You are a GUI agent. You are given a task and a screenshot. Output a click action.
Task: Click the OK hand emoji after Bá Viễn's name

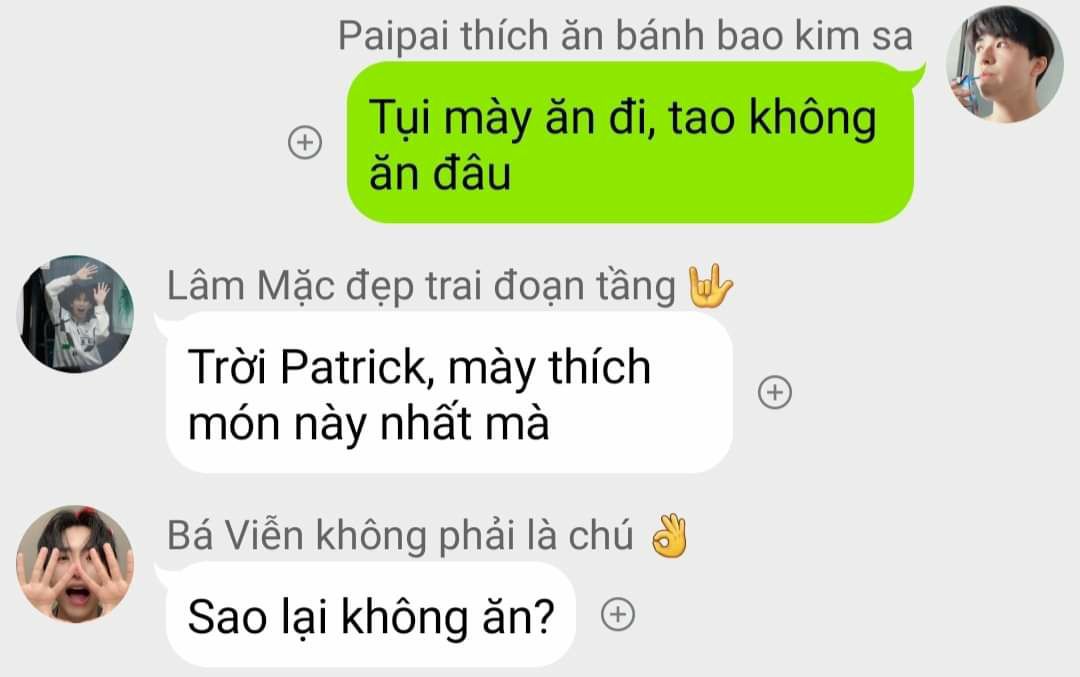click(669, 536)
